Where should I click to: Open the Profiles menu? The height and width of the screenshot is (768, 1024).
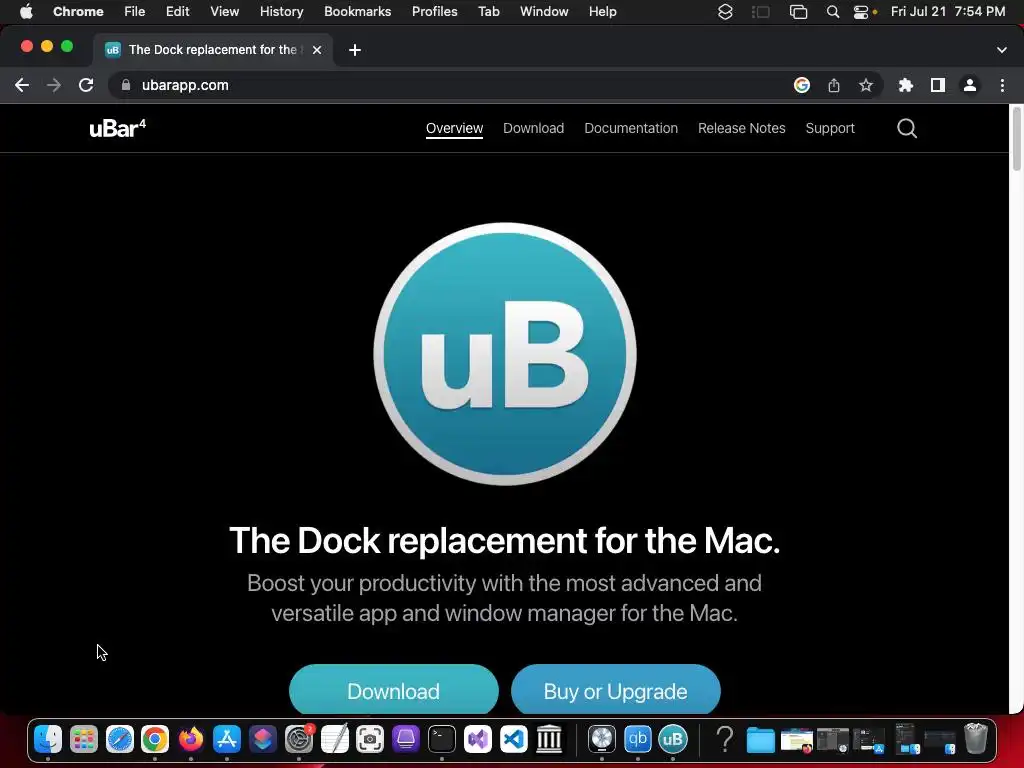pos(434,11)
